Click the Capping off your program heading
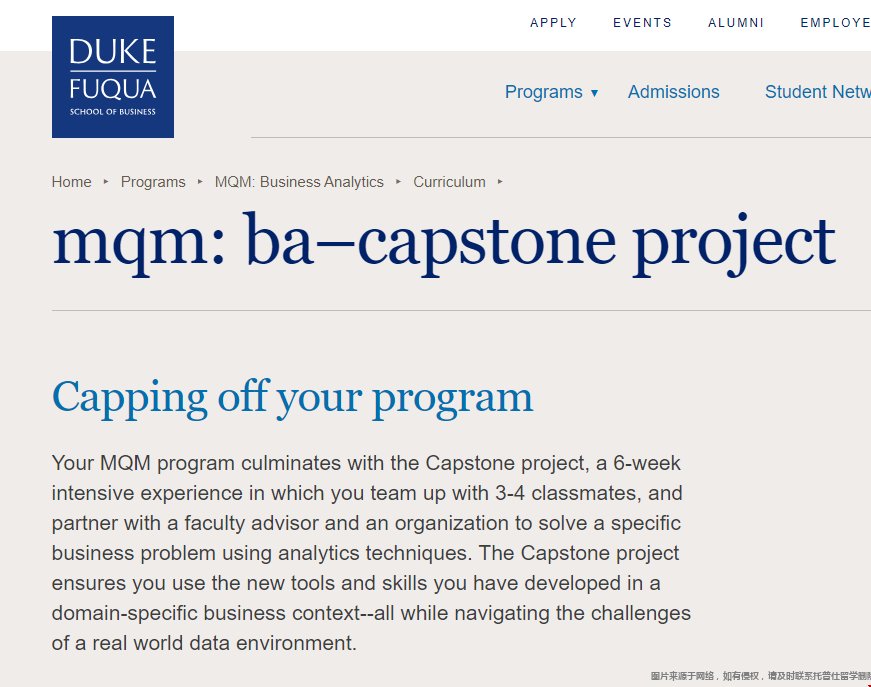This screenshot has width=871, height=687. [x=292, y=398]
